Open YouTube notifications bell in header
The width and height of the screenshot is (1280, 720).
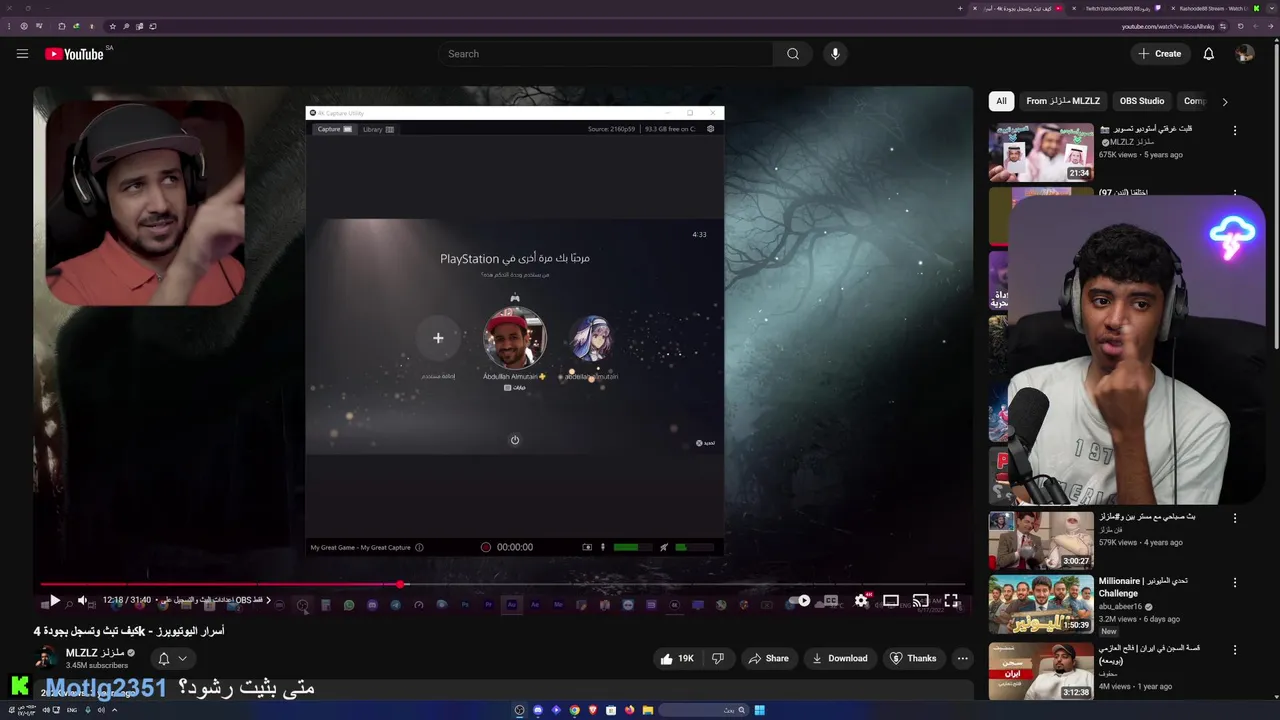pos(1208,54)
